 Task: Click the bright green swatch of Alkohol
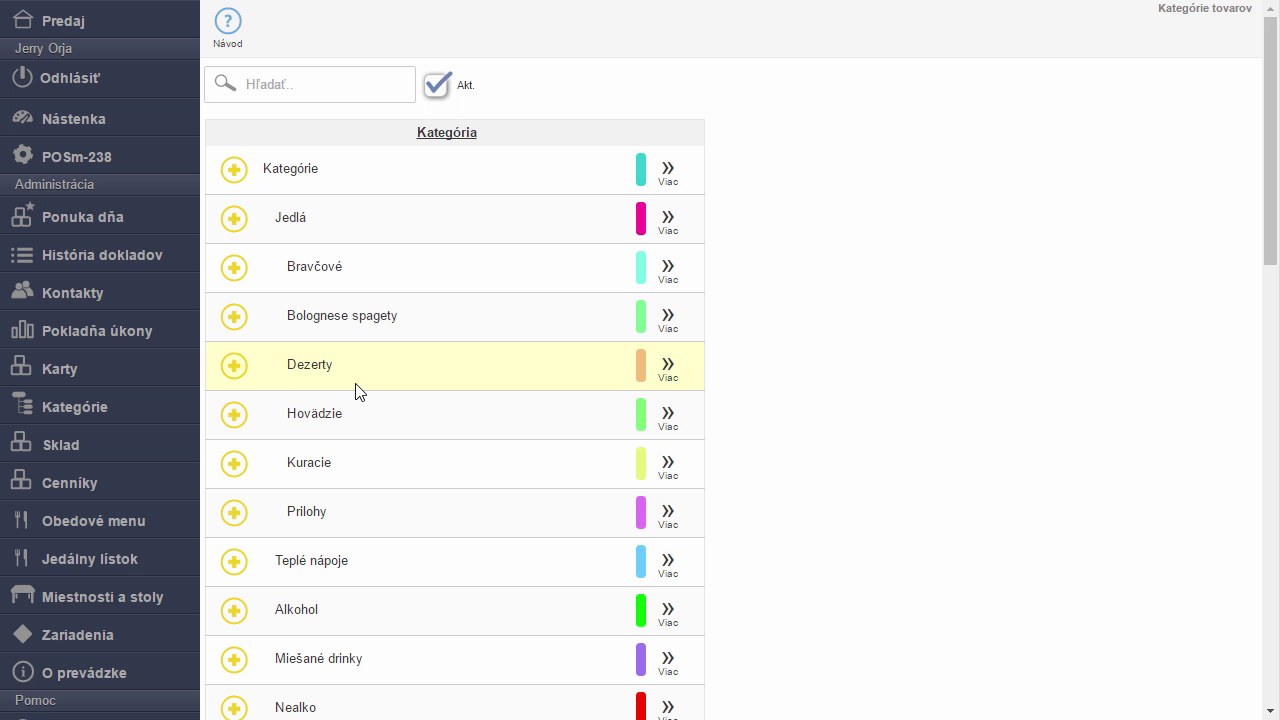[x=641, y=610]
